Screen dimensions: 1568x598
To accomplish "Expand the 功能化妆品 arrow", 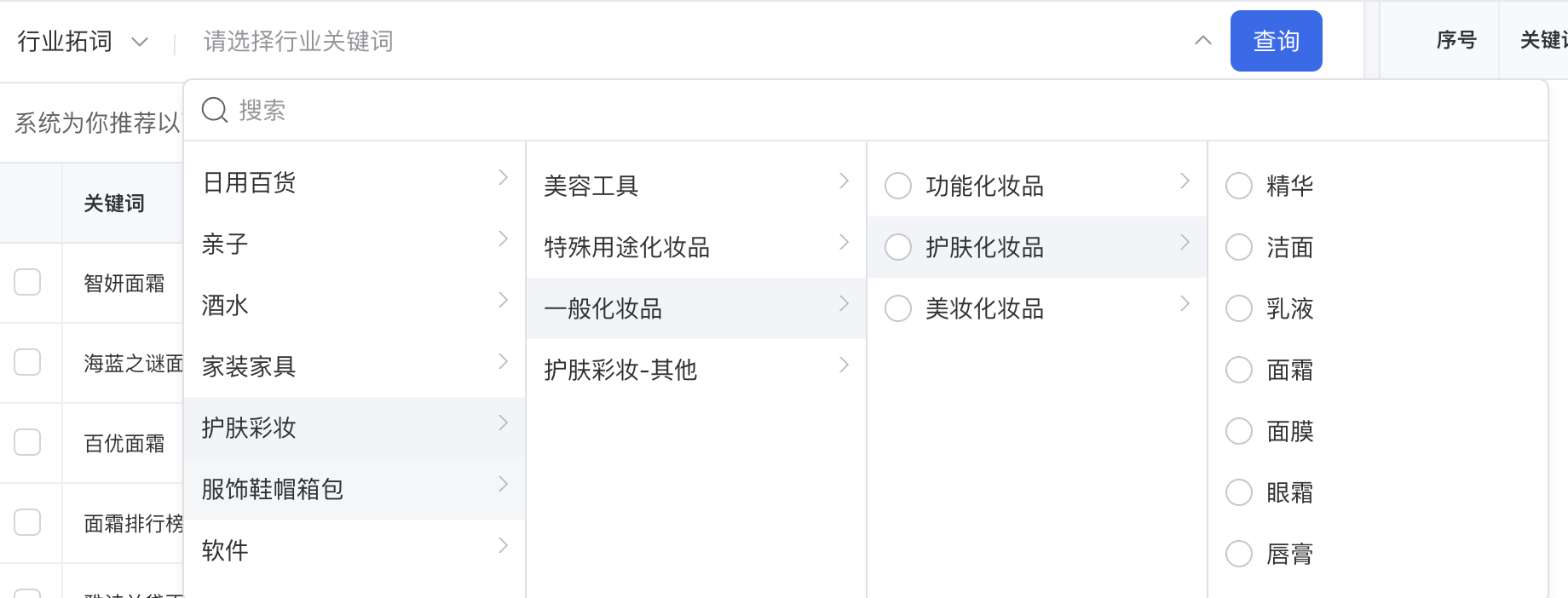I will [x=1185, y=181].
